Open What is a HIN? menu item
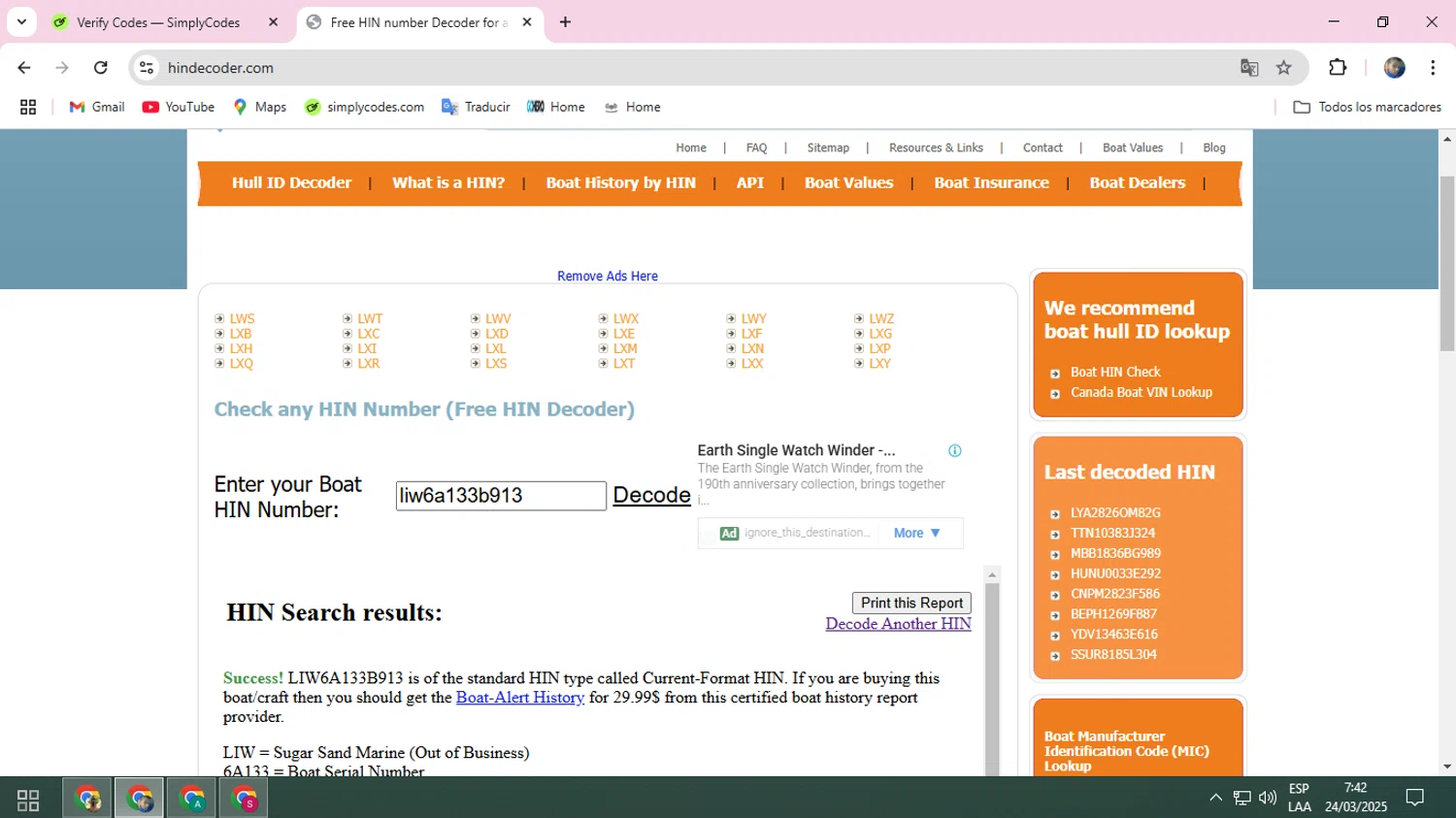This screenshot has height=818, width=1456. coord(448,182)
